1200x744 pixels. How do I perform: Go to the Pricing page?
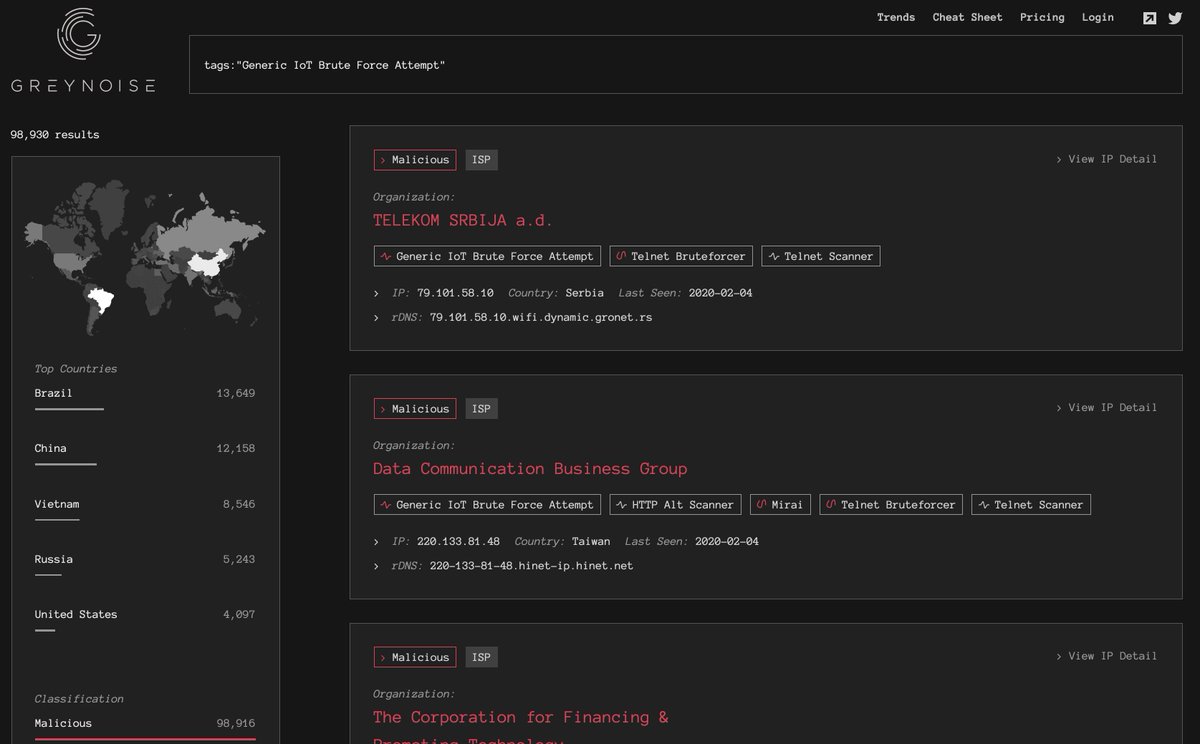[x=1042, y=17]
